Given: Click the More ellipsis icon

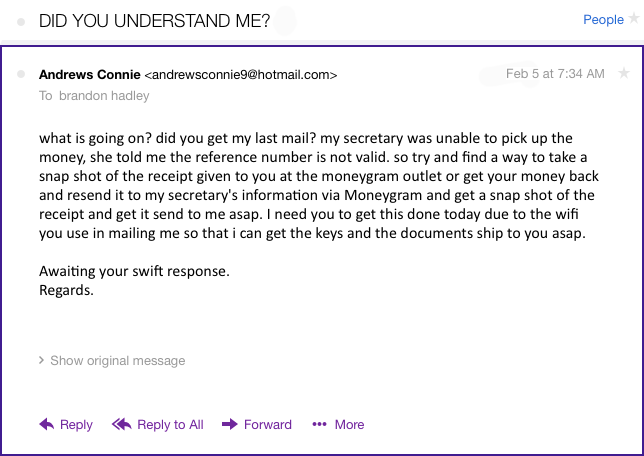Looking at the screenshot, I should [x=319, y=424].
